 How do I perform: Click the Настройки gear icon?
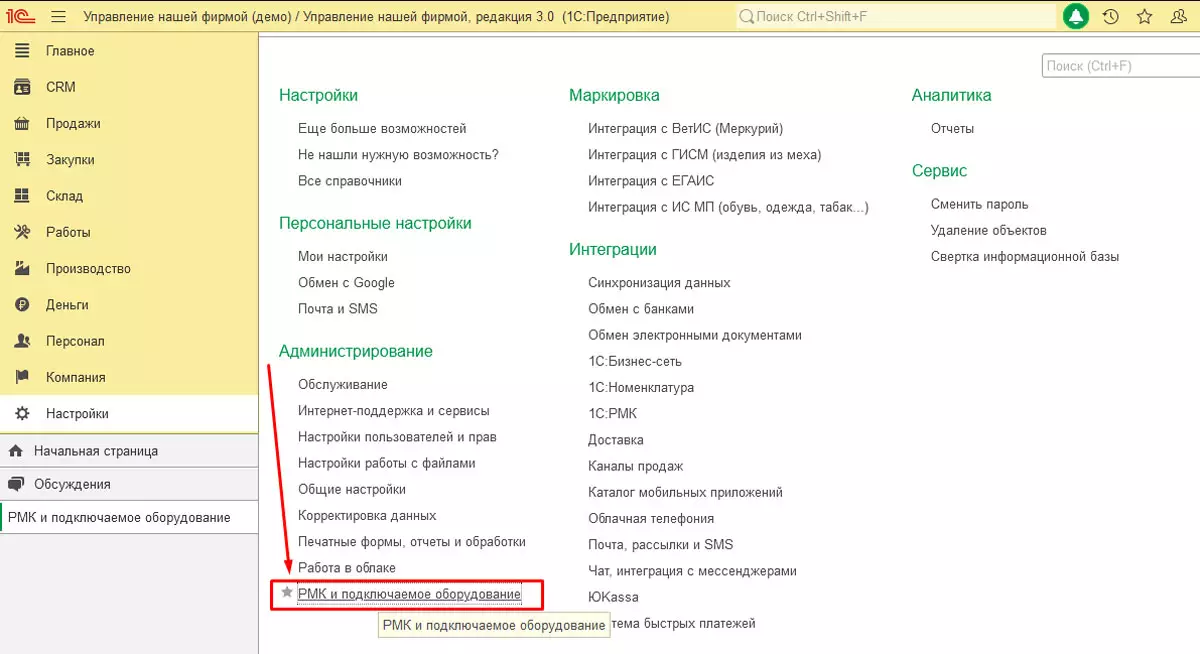[22, 413]
